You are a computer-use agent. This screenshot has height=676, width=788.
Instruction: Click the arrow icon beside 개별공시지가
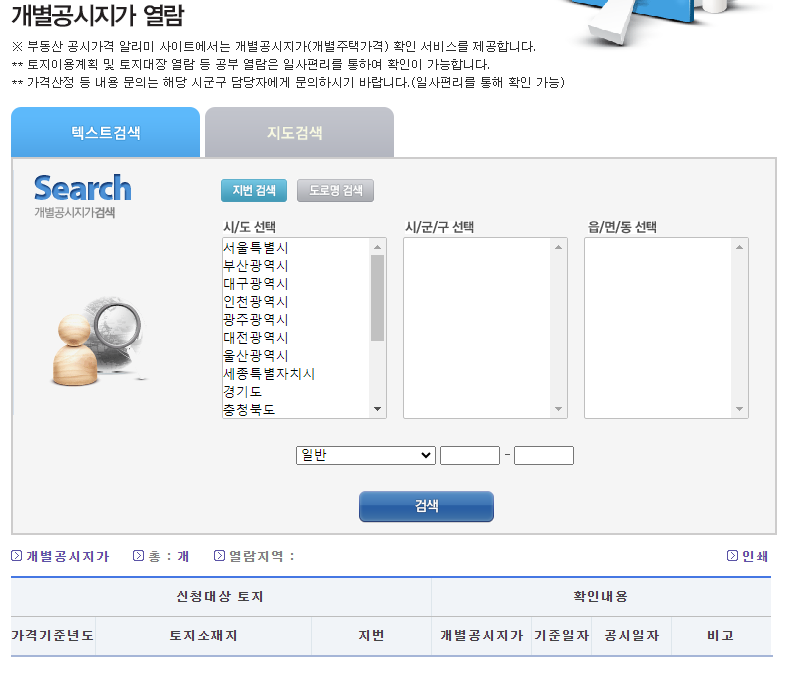point(17,555)
